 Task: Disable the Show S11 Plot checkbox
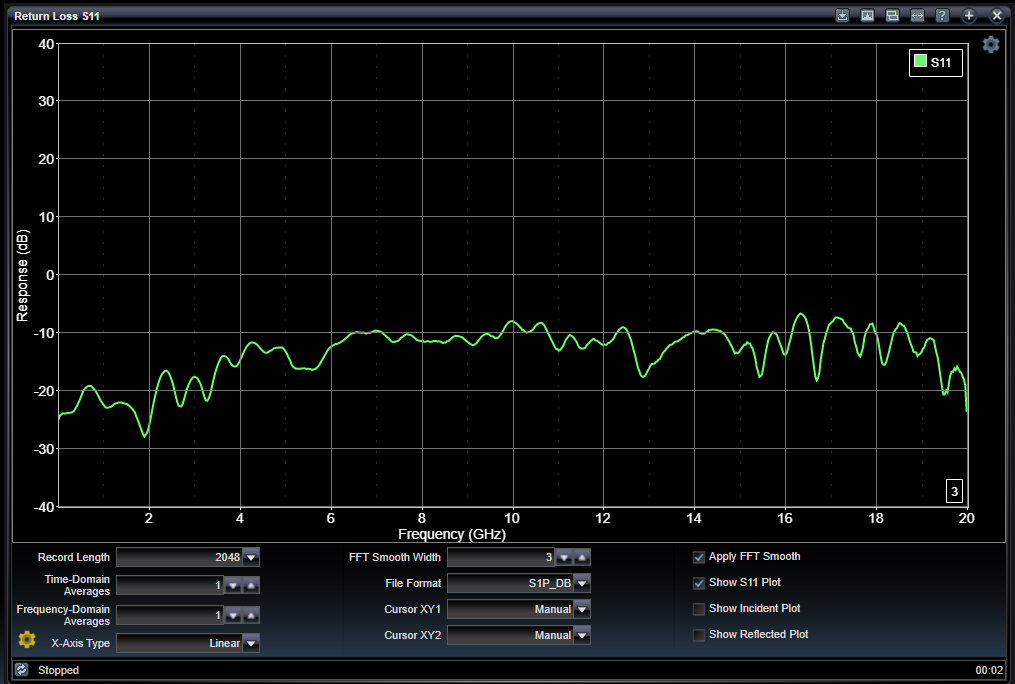[x=699, y=583]
